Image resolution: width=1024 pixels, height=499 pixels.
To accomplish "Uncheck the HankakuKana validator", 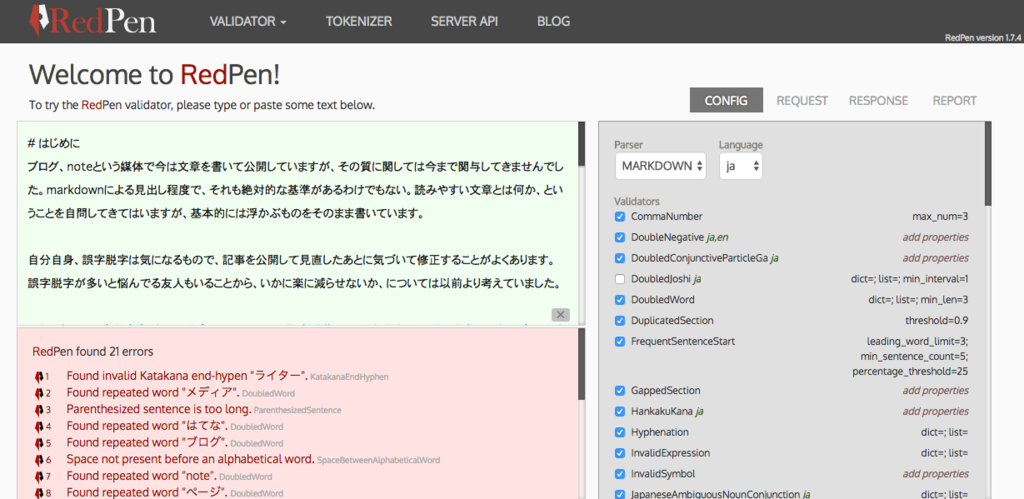I will pyautogui.click(x=620, y=411).
